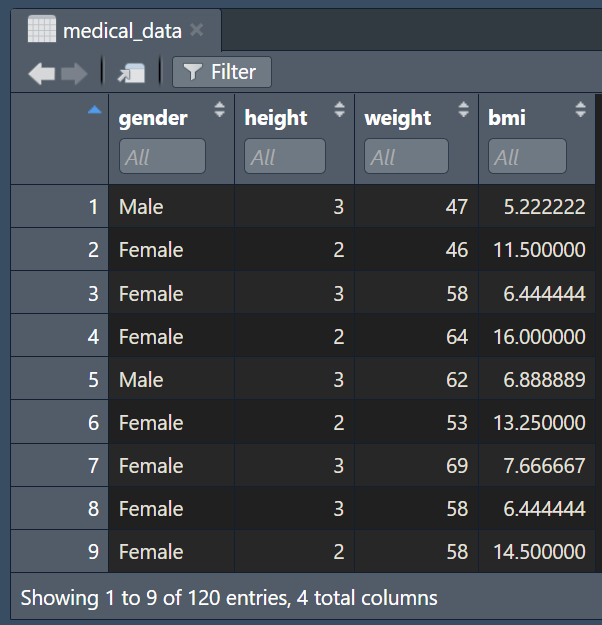Click bmi cell showing 16.000000
Image resolution: width=602 pixels, height=625 pixels.
click(539, 336)
